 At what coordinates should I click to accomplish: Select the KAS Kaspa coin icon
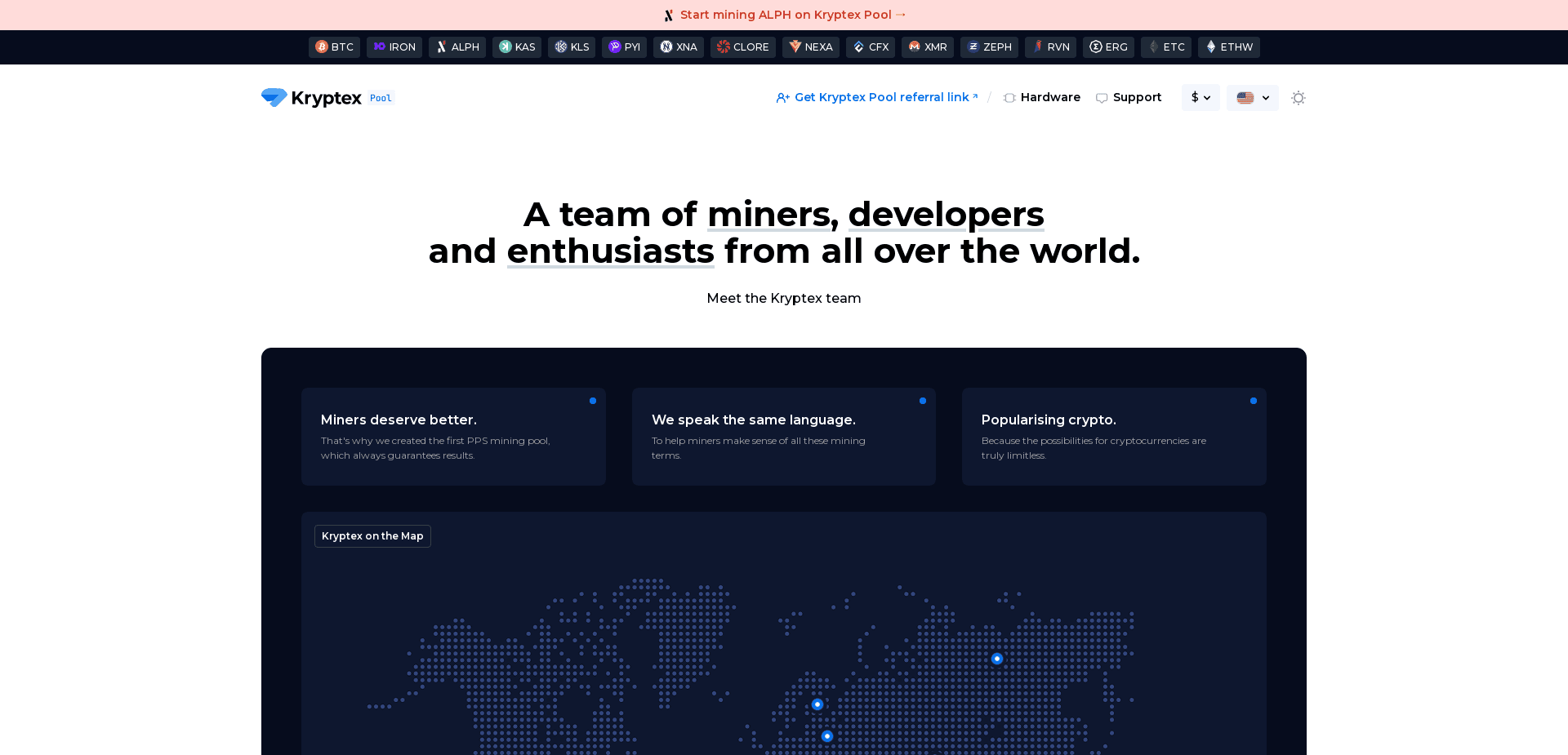click(x=505, y=47)
